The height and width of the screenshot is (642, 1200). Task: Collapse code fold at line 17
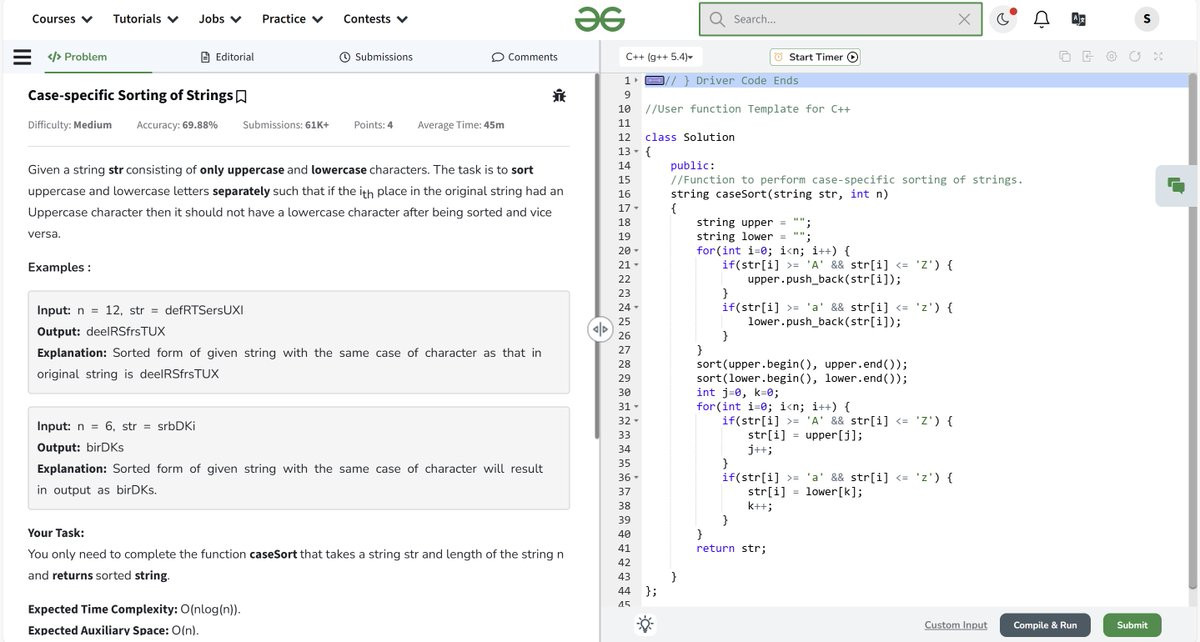636,208
